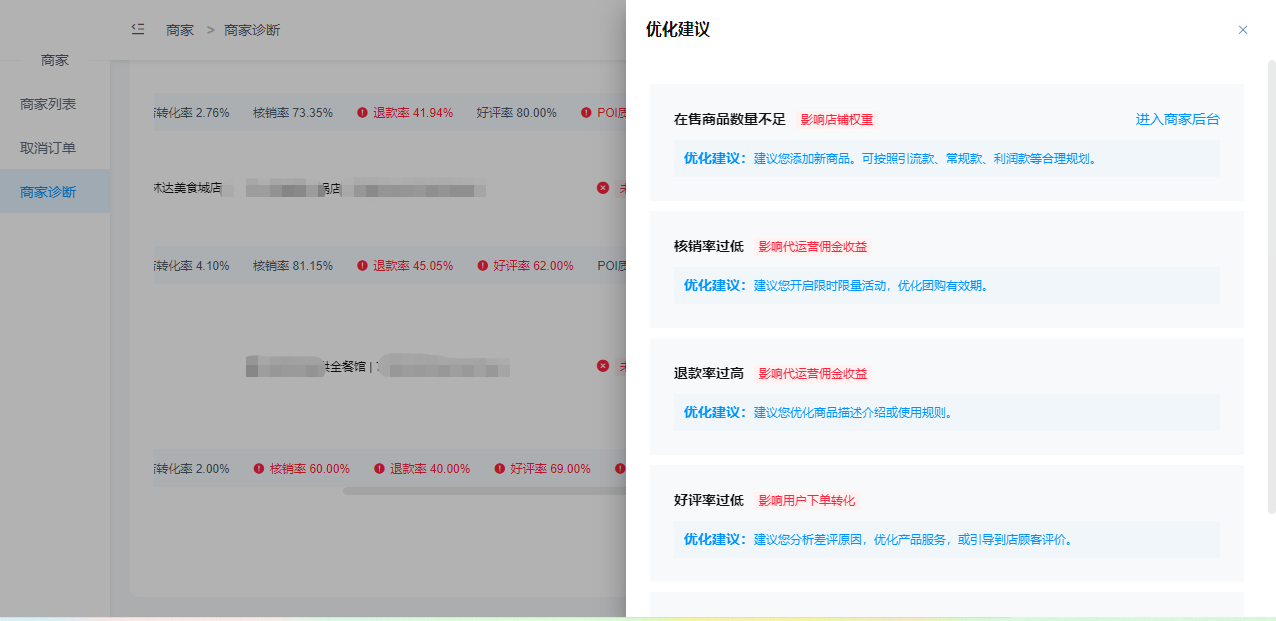Click warning icon beside 核销率 60.00%
Screen dimensions: 1276x621
point(259,469)
